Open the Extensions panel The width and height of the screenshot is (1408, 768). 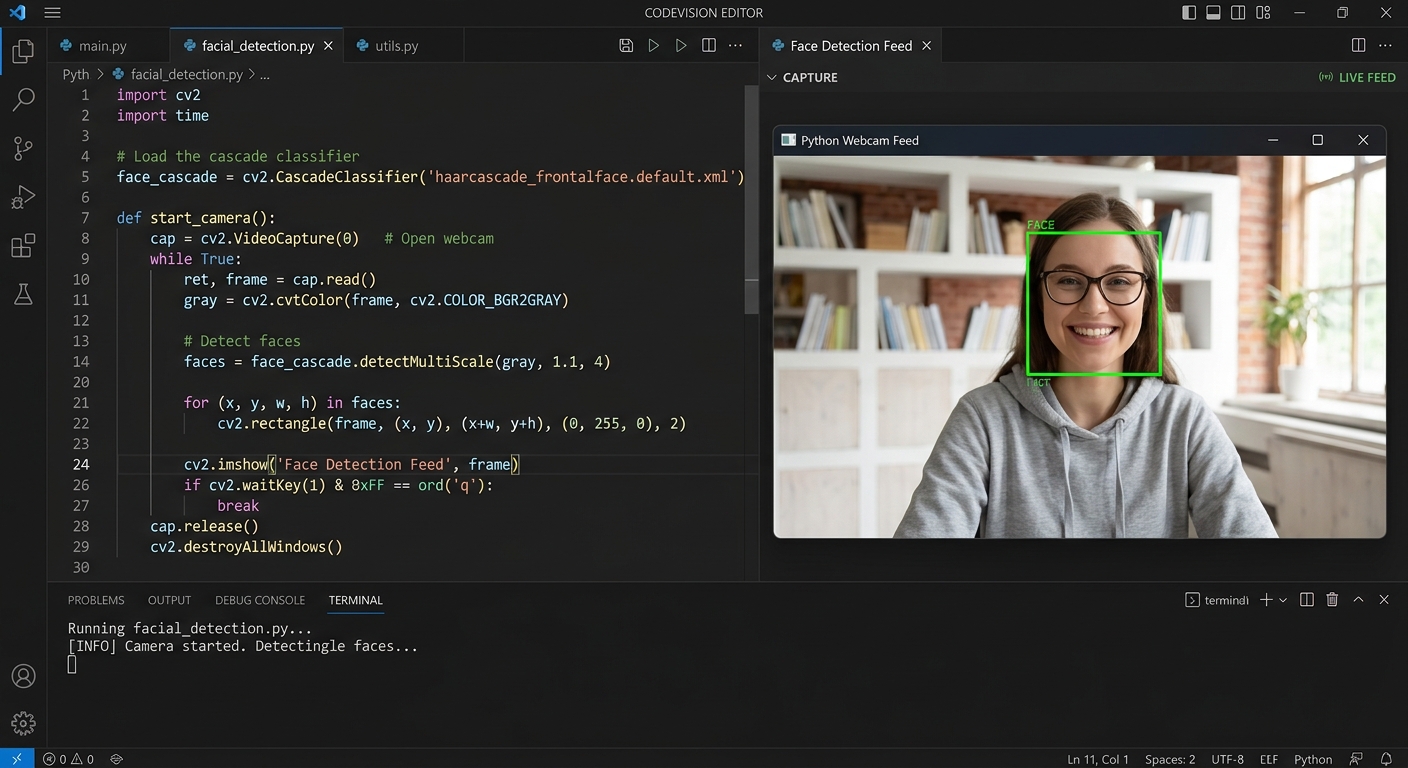(23, 245)
